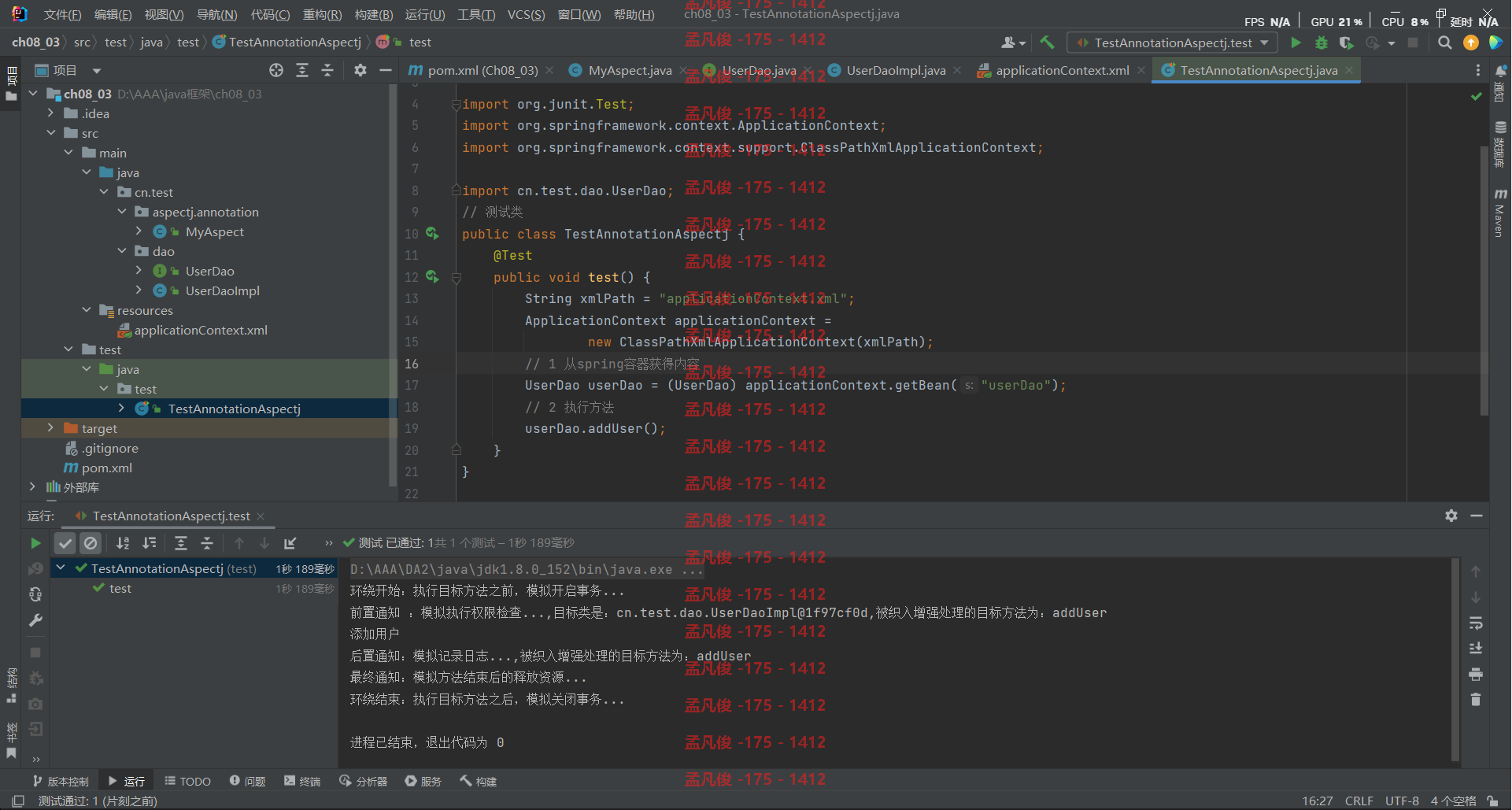Image resolution: width=1512 pixels, height=810 pixels.
Task: Switch to applicationContext.xml editor tab
Action: (x=1062, y=71)
